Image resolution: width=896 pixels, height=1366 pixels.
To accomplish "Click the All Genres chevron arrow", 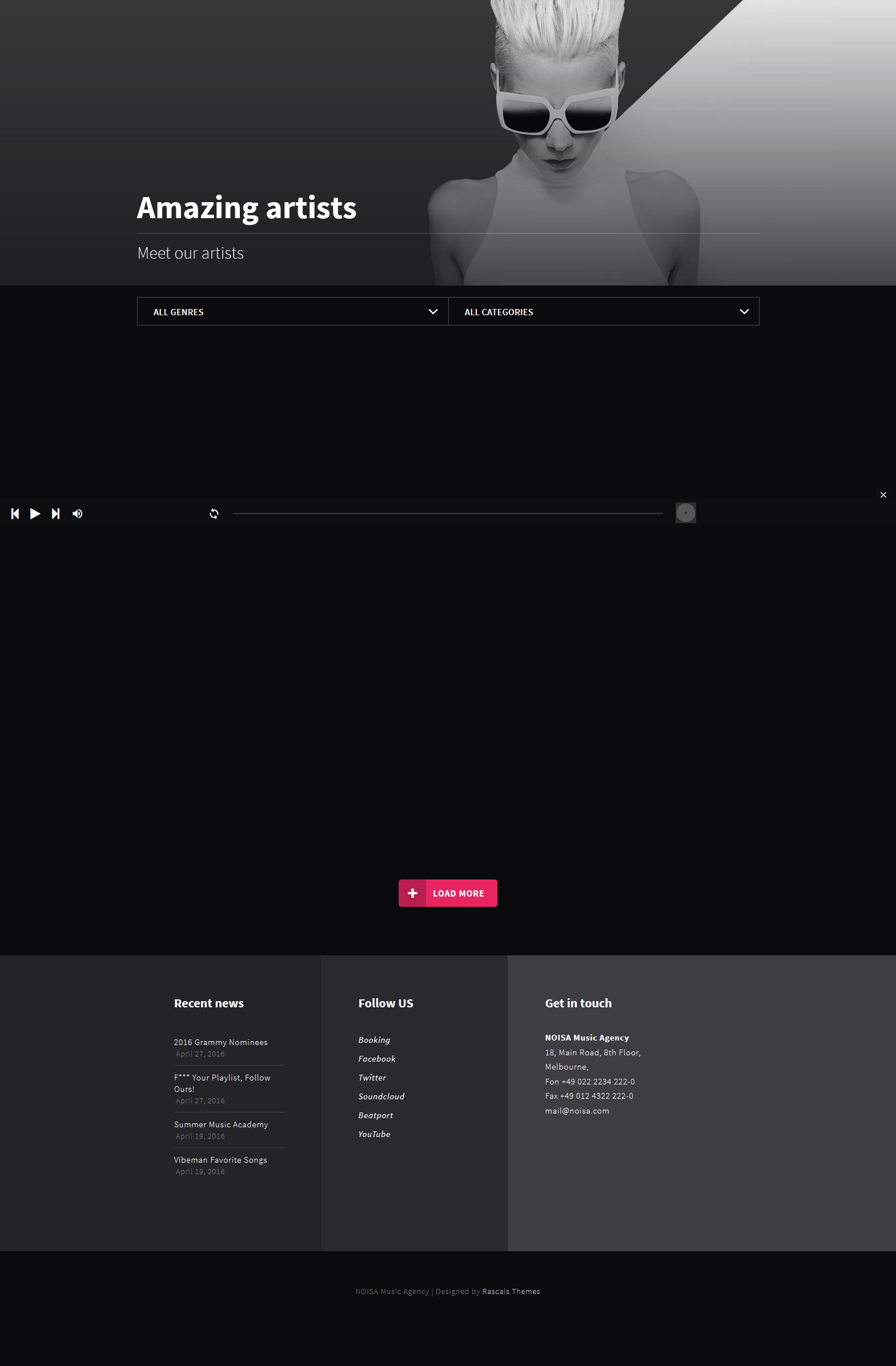I will (x=433, y=312).
